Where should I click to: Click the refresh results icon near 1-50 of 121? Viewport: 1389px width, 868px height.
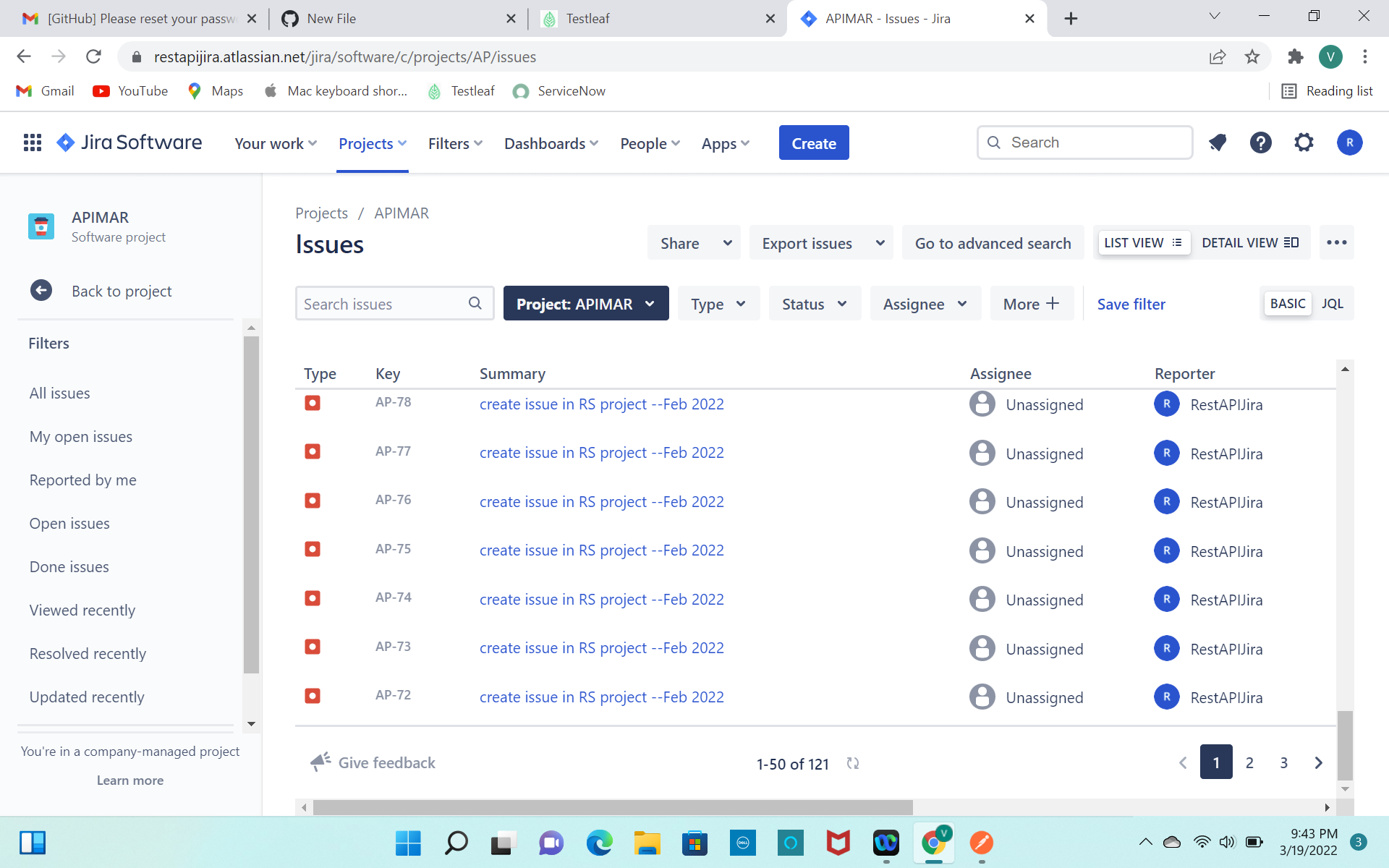tap(853, 763)
